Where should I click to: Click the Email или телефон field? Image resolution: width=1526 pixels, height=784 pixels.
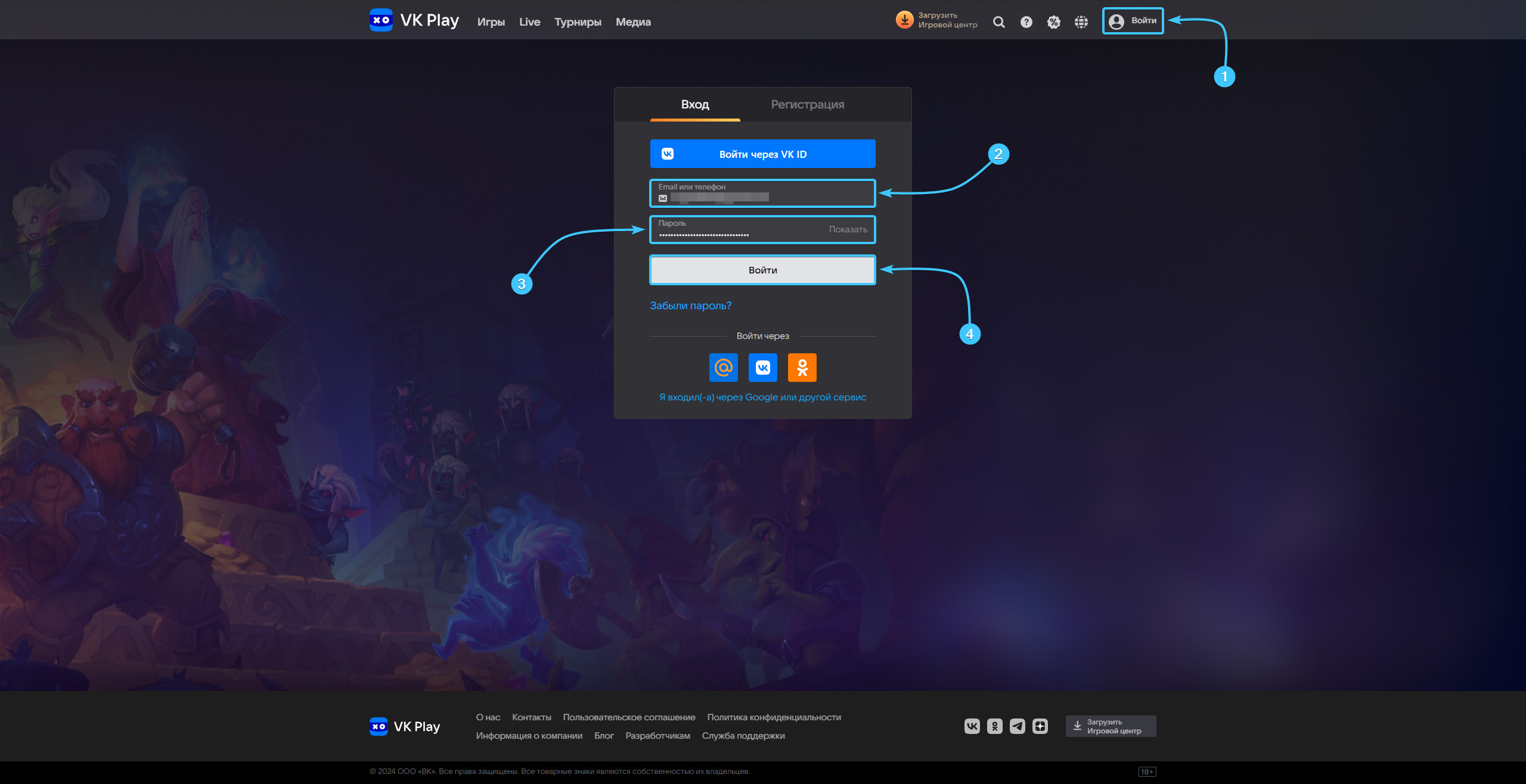(762, 193)
